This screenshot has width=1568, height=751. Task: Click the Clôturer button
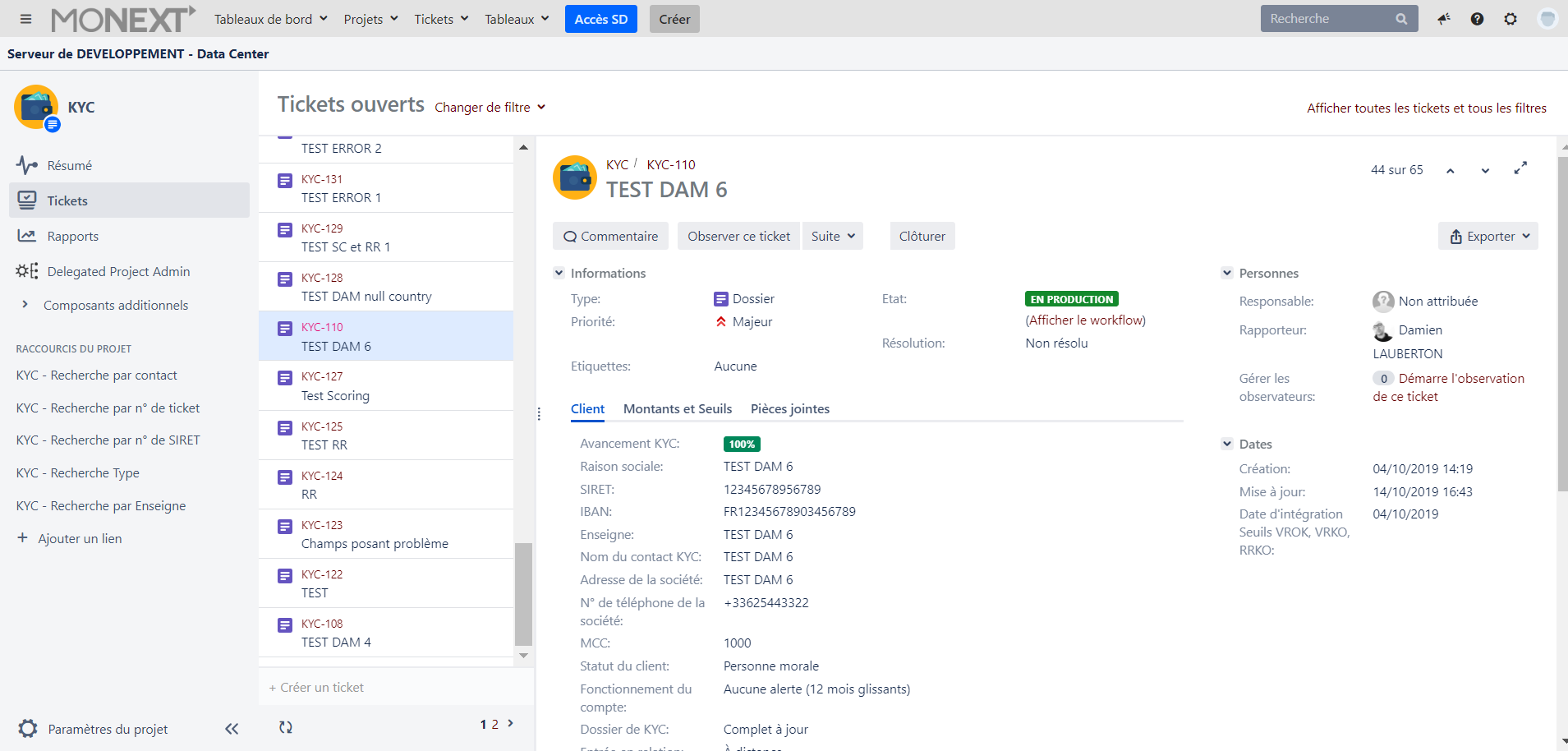(922, 237)
